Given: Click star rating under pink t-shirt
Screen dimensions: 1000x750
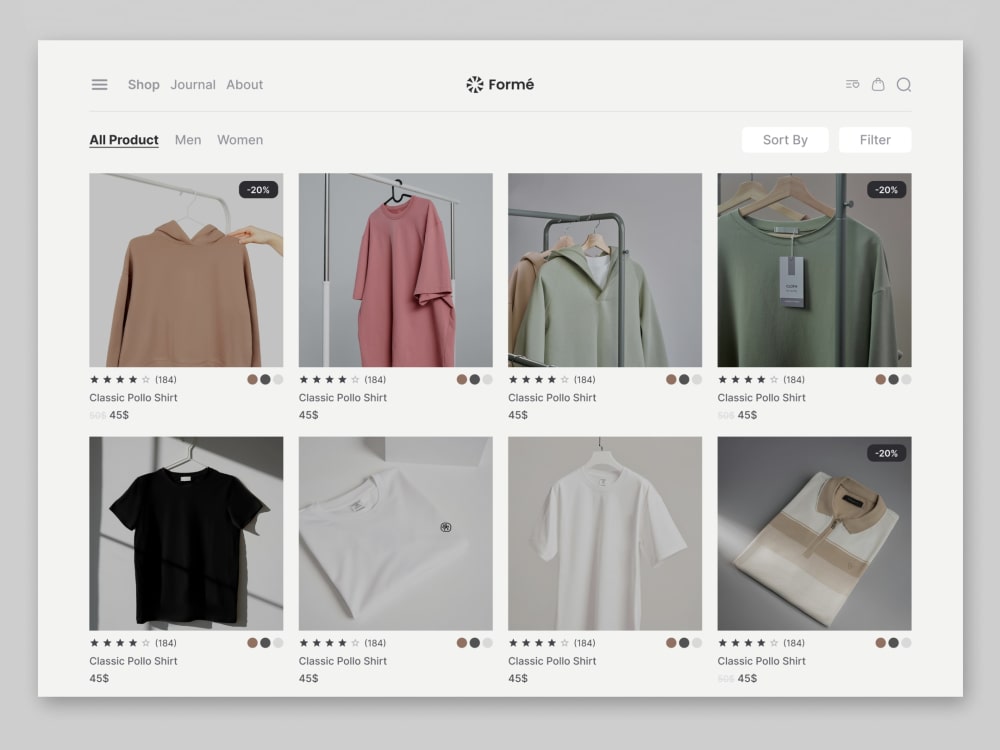Looking at the screenshot, I should coord(329,379).
